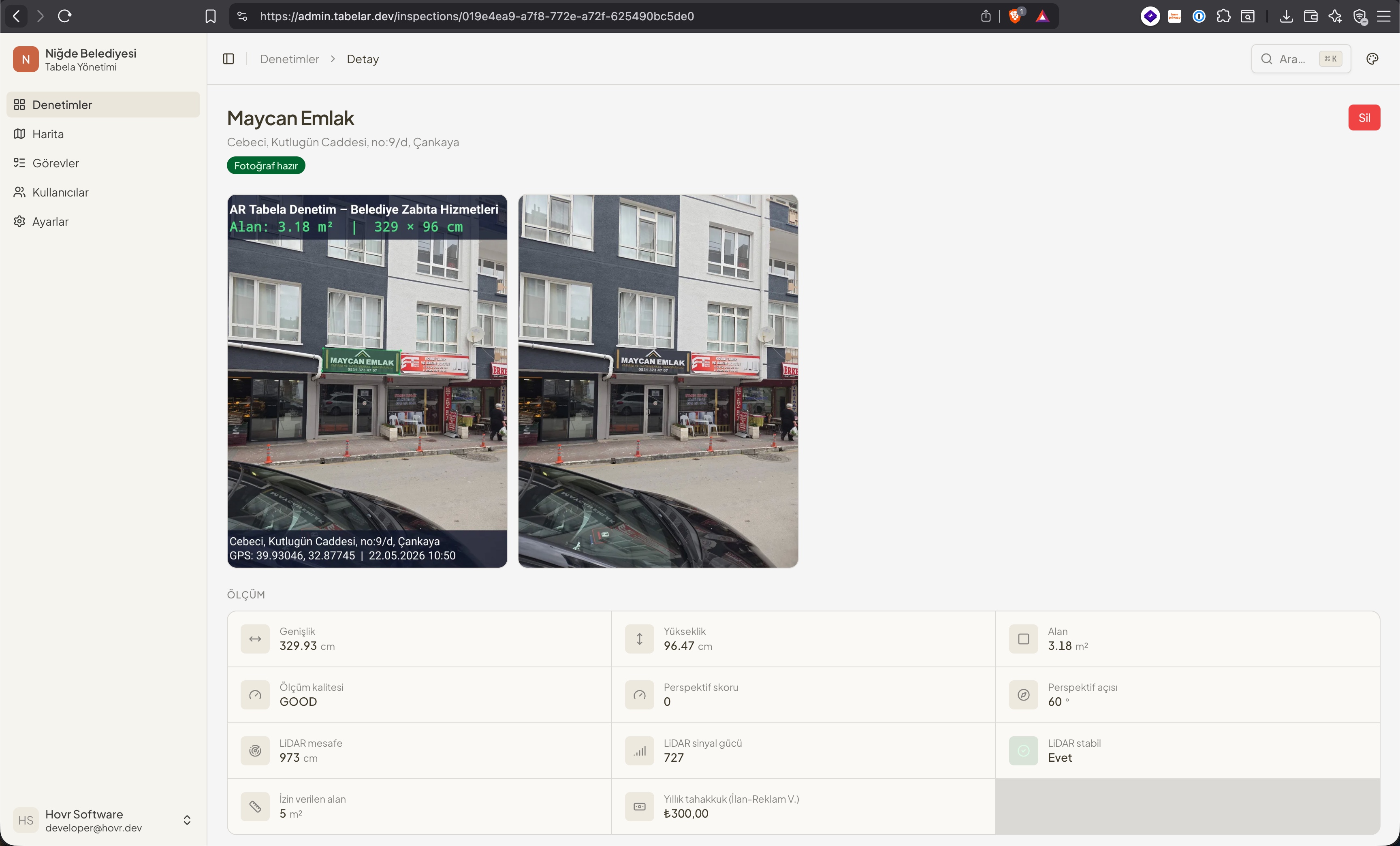Click the browser forward arrow
Image resolution: width=1400 pixels, height=846 pixels.
point(41,16)
